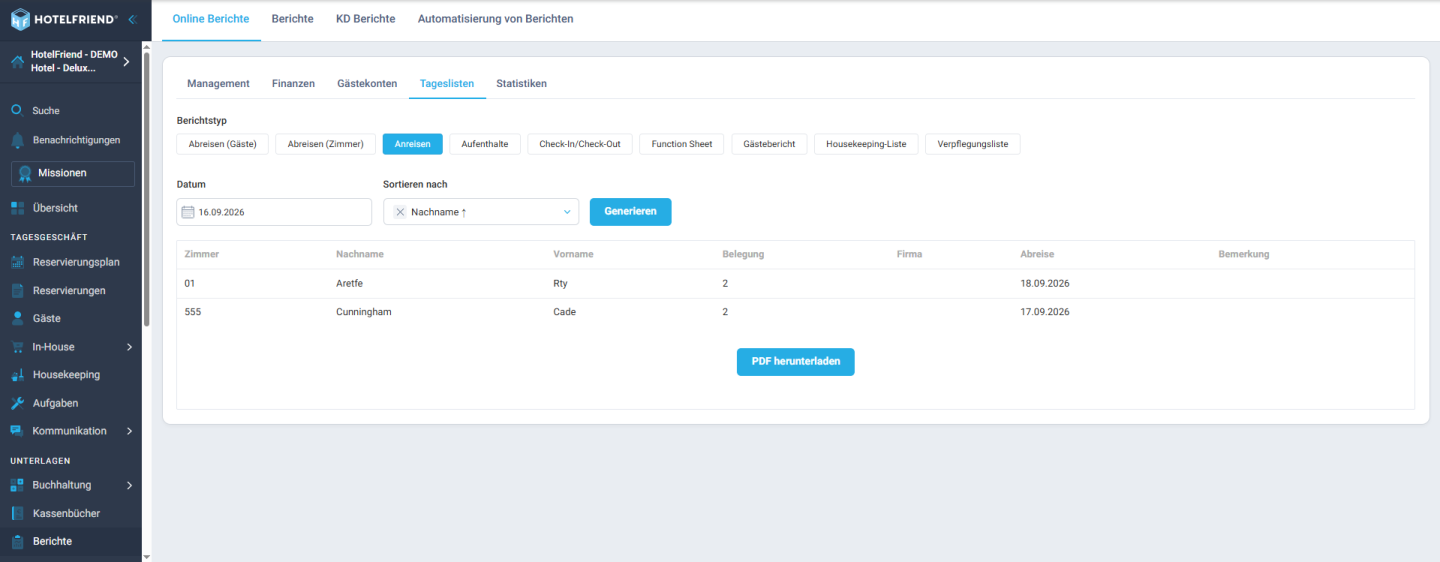Expand Kommunikation submenu arrow
This screenshot has height=562, width=1440.
coord(130,431)
